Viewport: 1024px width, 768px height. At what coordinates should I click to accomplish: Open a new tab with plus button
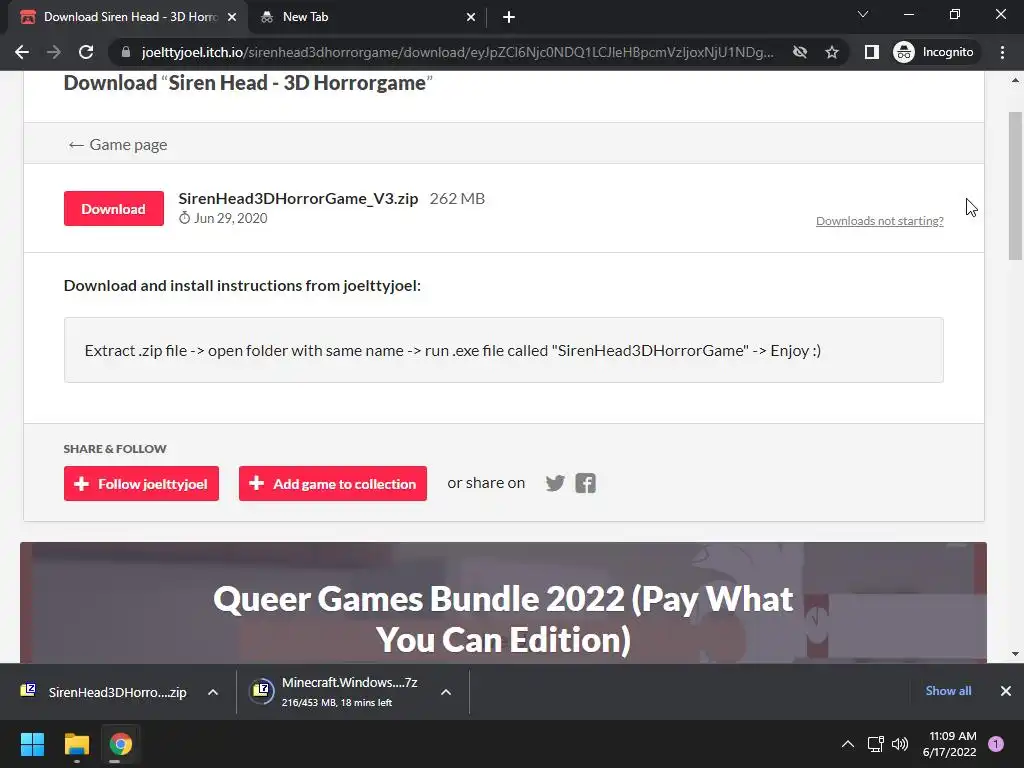click(x=509, y=17)
